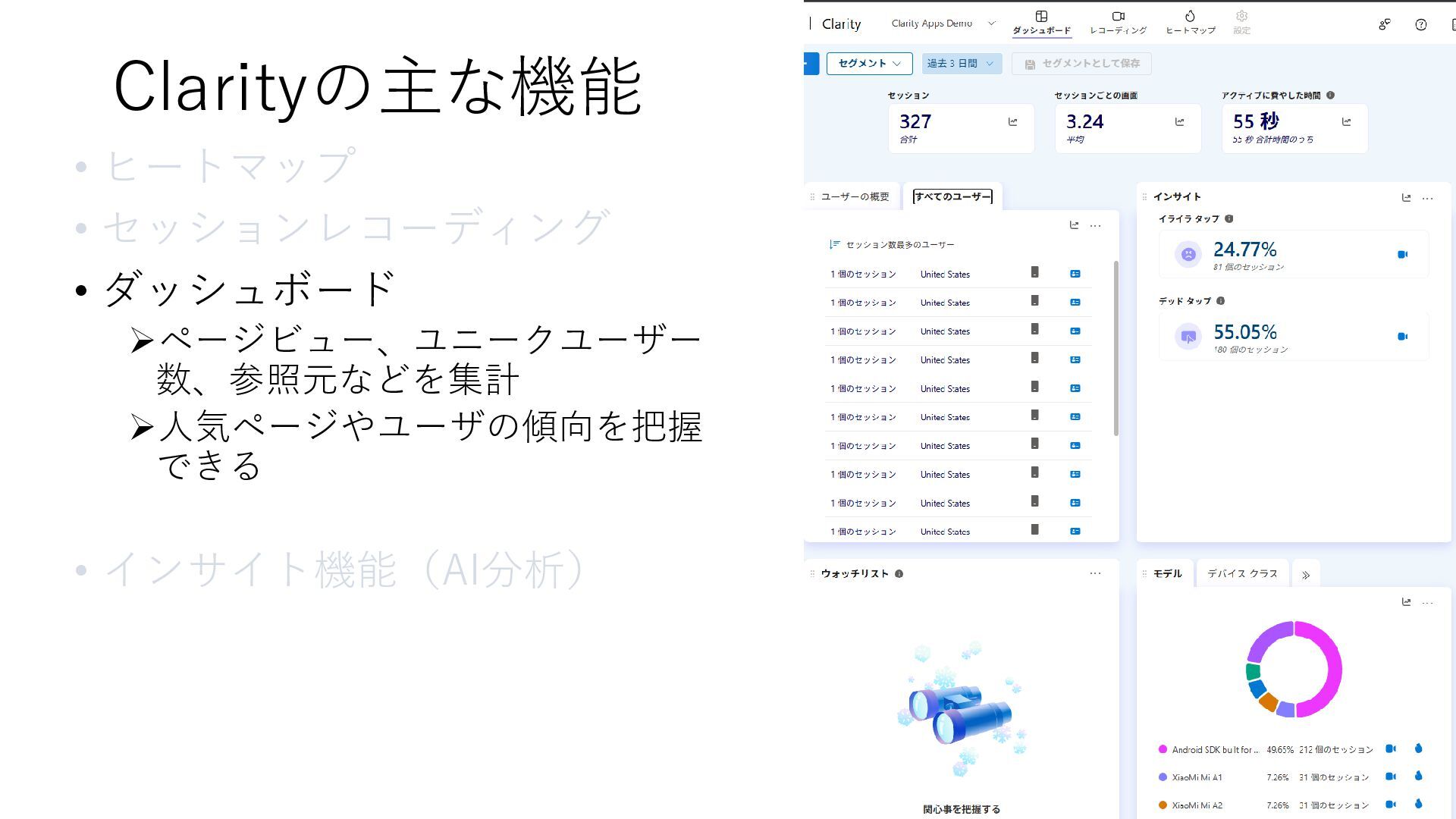Click the 3.24 average screens value
This screenshot has width=1456, height=819.
point(1084,122)
